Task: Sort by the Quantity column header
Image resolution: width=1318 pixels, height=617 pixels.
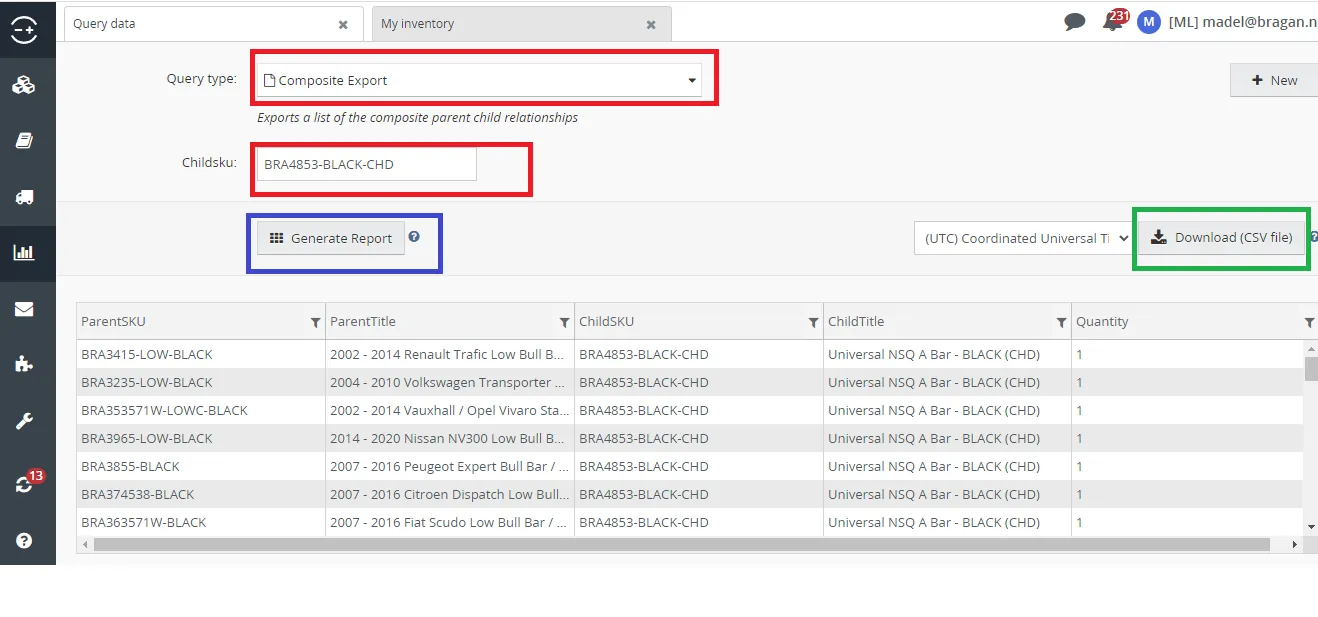Action: click(x=1102, y=321)
